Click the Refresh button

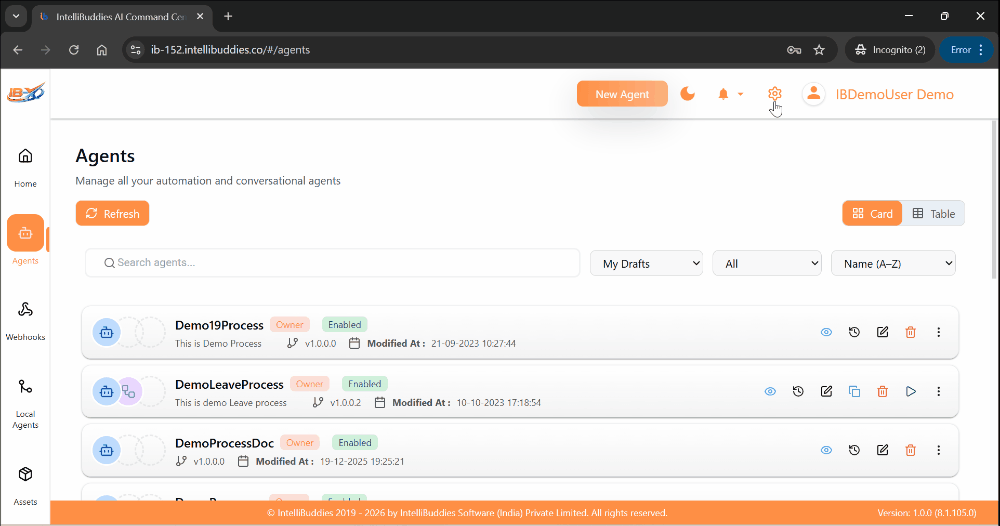pos(112,213)
